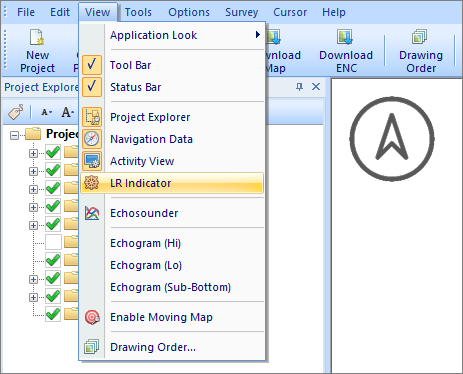Check the empty checkbox in the project tree
463x374 pixels.
click(x=53, y=242)
